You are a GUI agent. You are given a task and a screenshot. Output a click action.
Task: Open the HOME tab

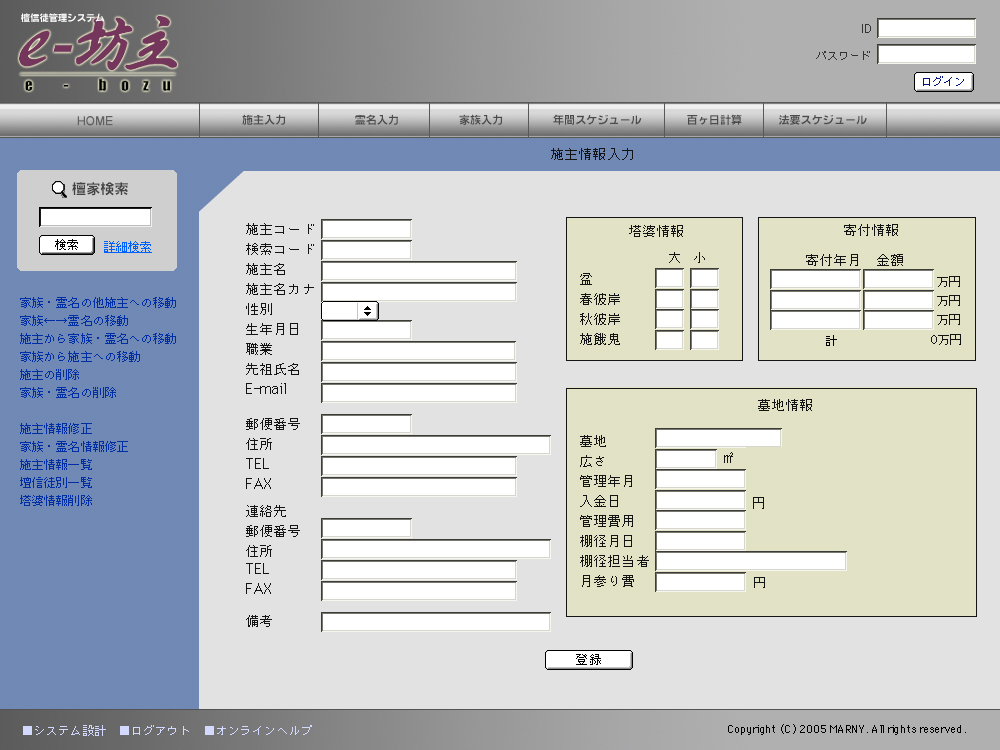pos(95,120)
